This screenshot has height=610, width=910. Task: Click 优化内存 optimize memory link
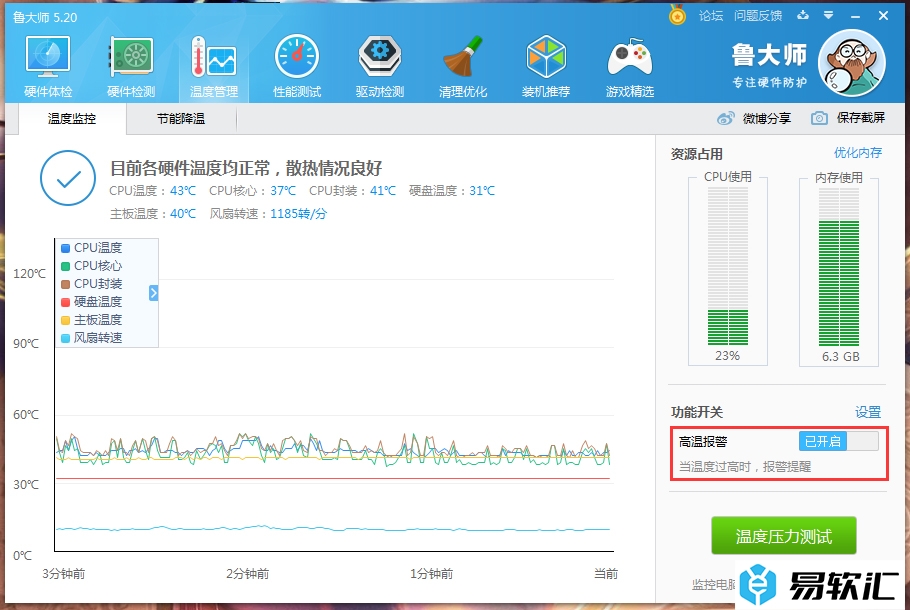(x=858, y=153)
